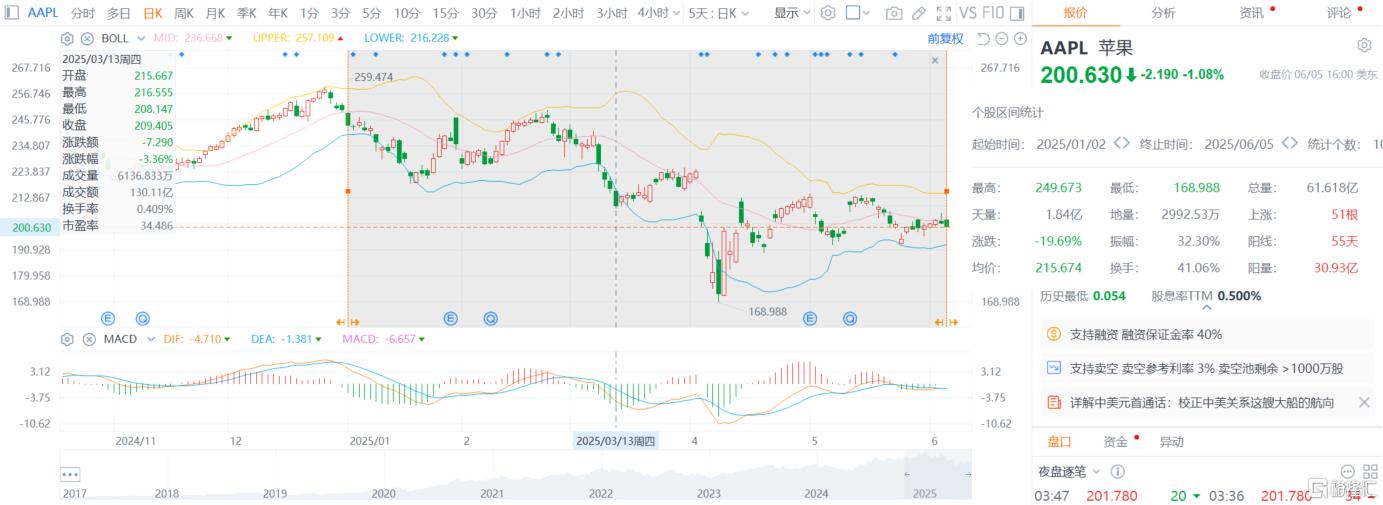
Task: Select the 周K weekly candle view
Action: pyautogui.click(x=184, y=13)
